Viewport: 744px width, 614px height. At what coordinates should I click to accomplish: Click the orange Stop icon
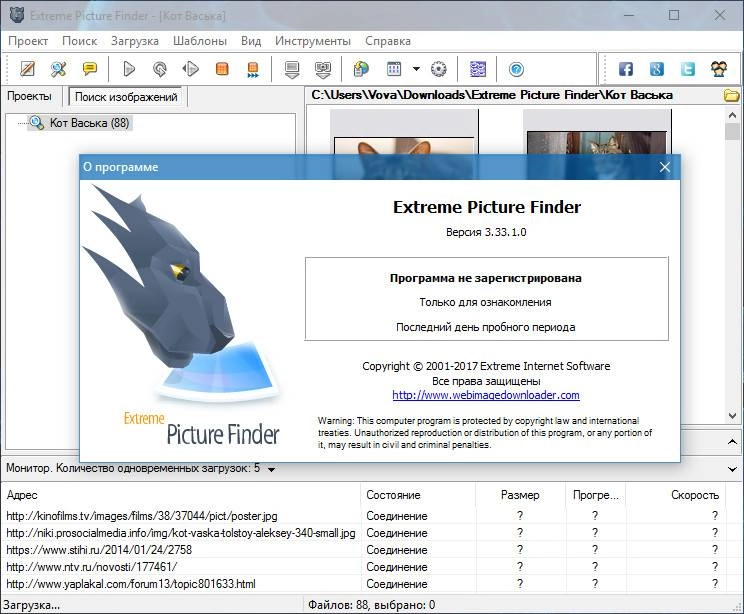click(x=222, y=69)
